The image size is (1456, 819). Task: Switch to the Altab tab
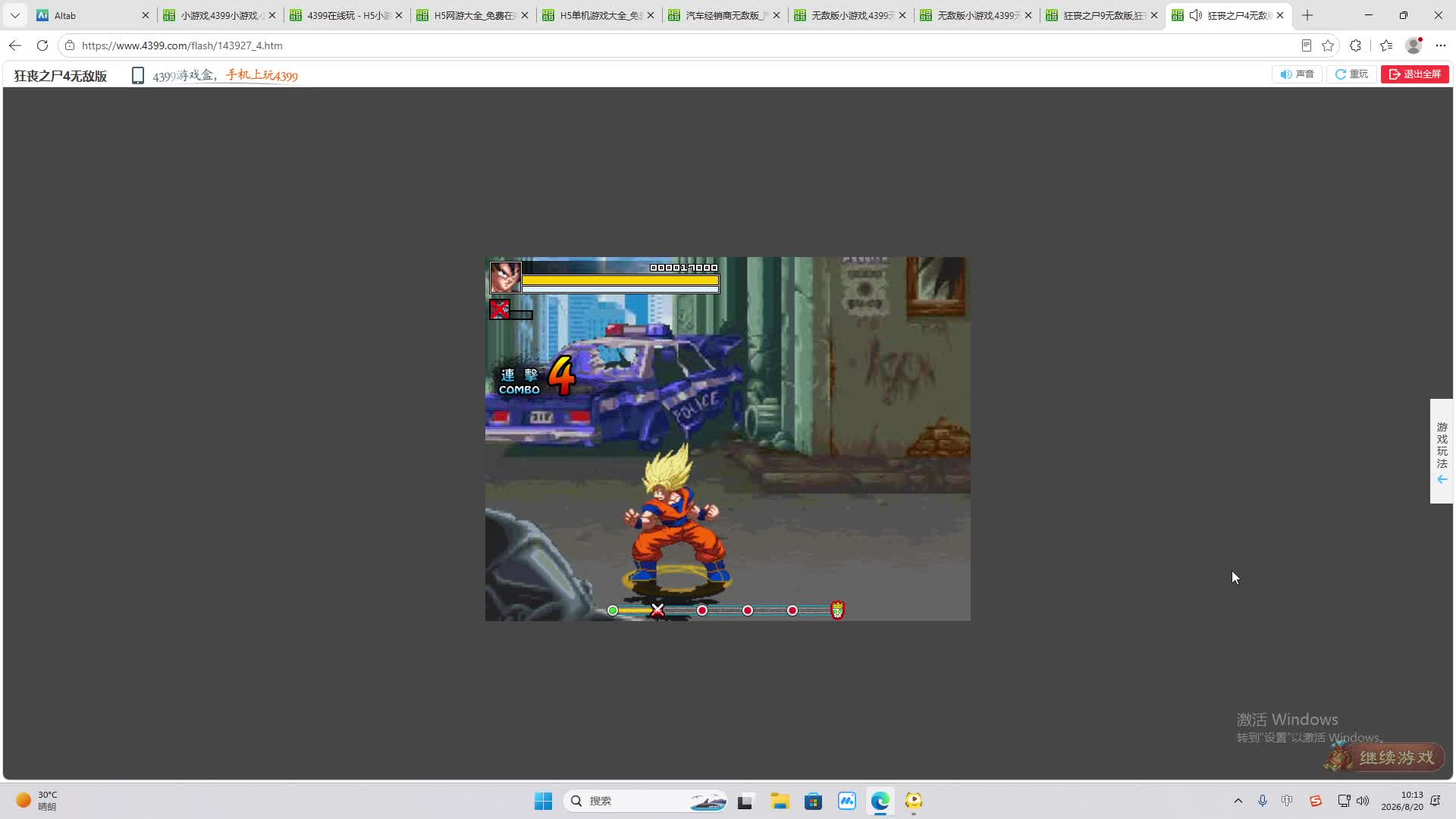point(92,15)
